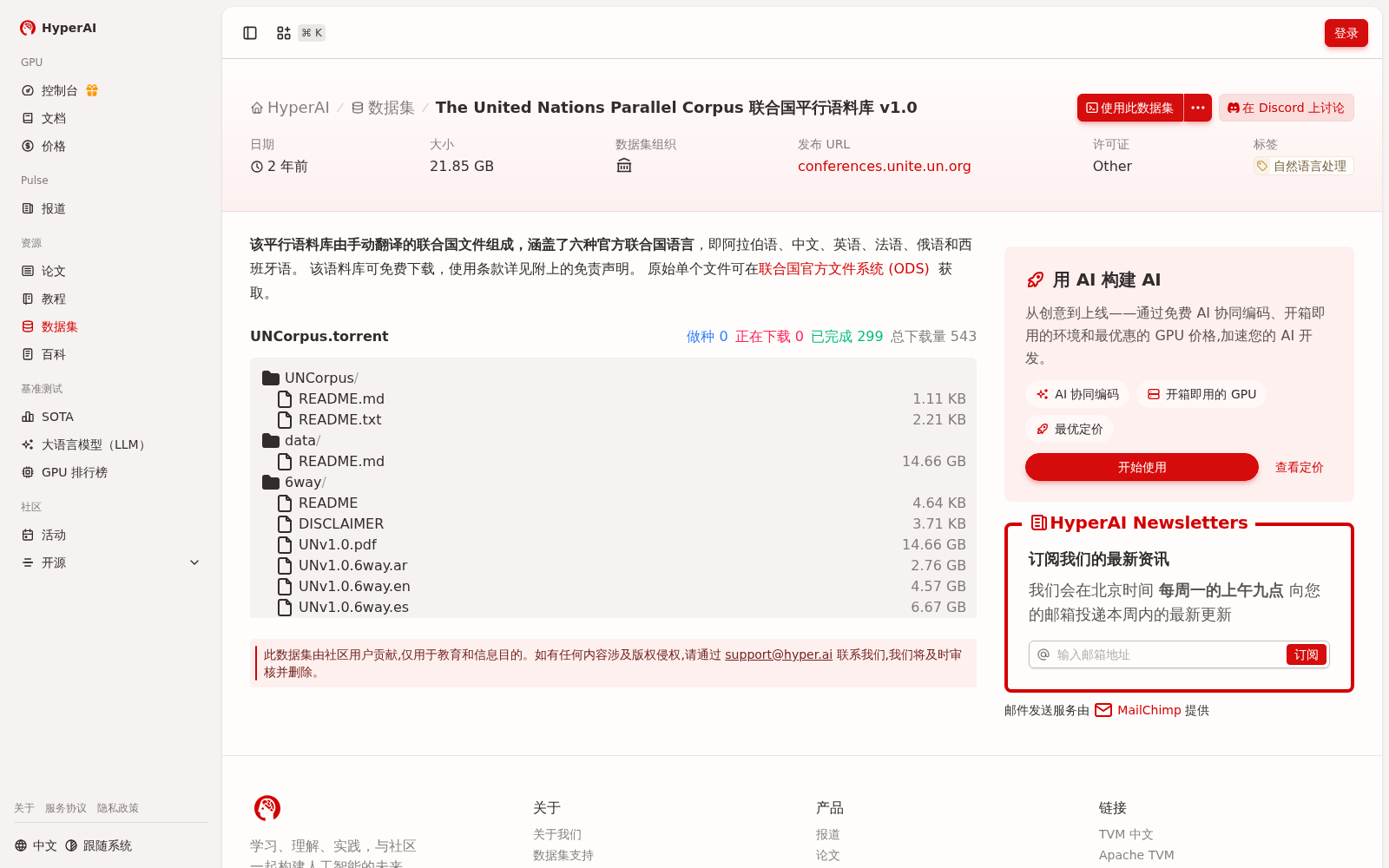The width and height of the screenshot is (1389, 868).
Task: Click 服务协议 link in sidebar footer
Action: coord(66,808)
